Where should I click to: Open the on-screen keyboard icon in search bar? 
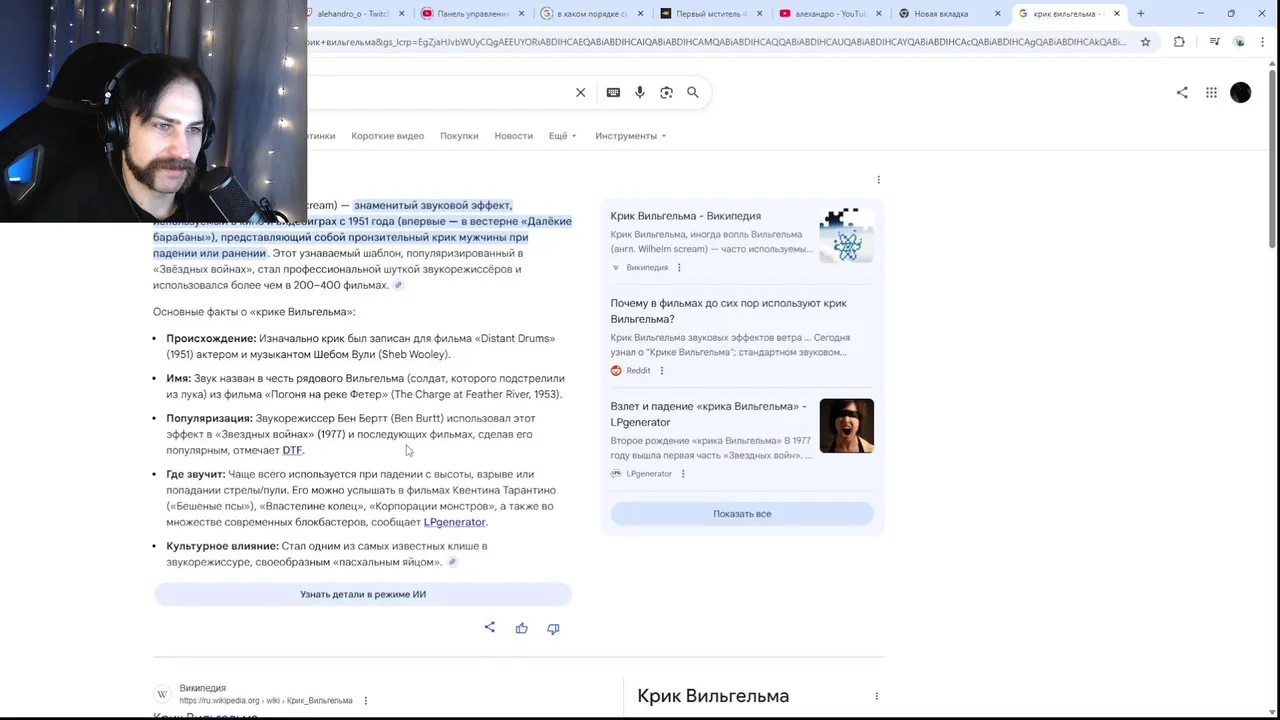pos(613,92)
